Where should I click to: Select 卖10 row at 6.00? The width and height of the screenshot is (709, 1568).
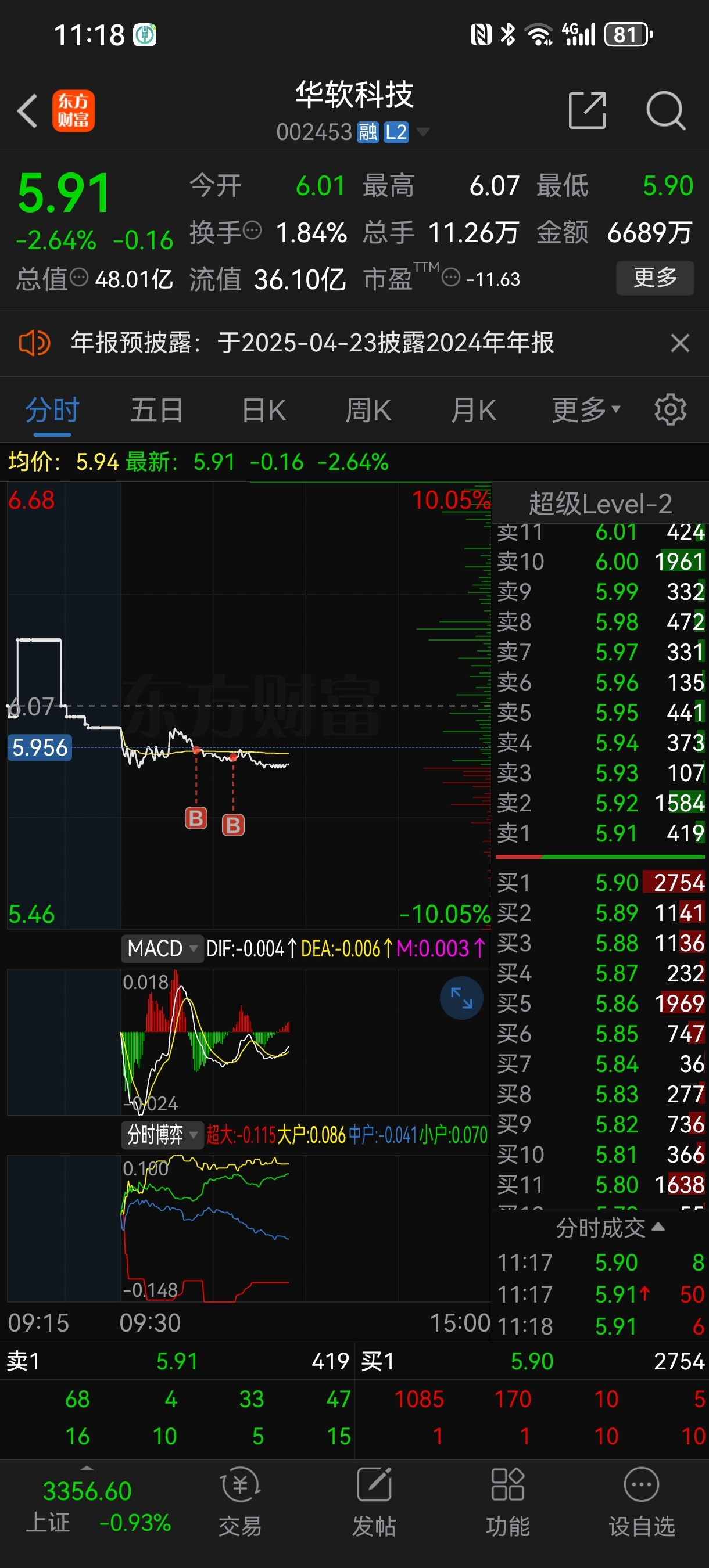click(x=600, y=561)
